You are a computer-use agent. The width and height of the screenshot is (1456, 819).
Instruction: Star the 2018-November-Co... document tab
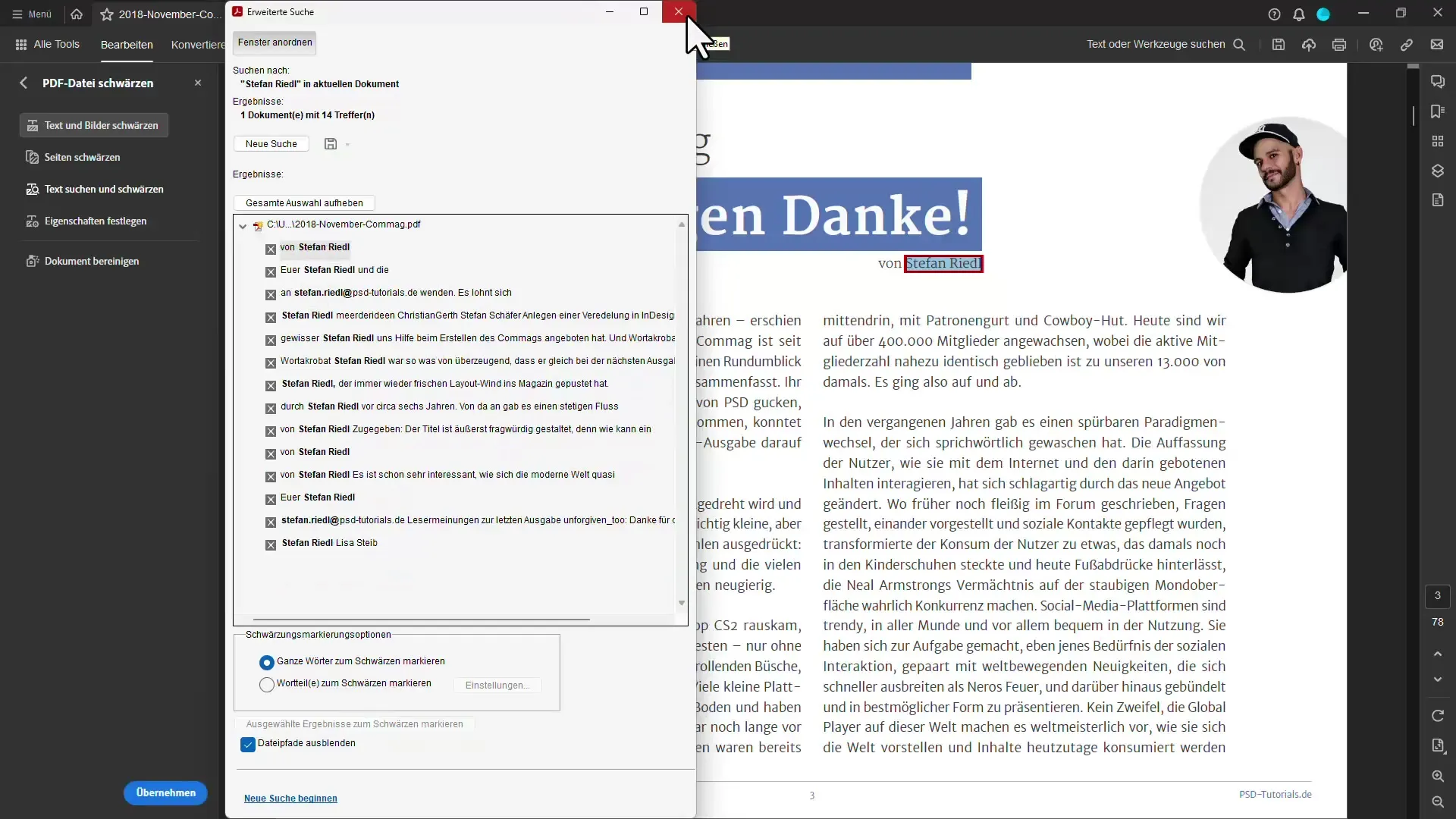coord(107,14)
